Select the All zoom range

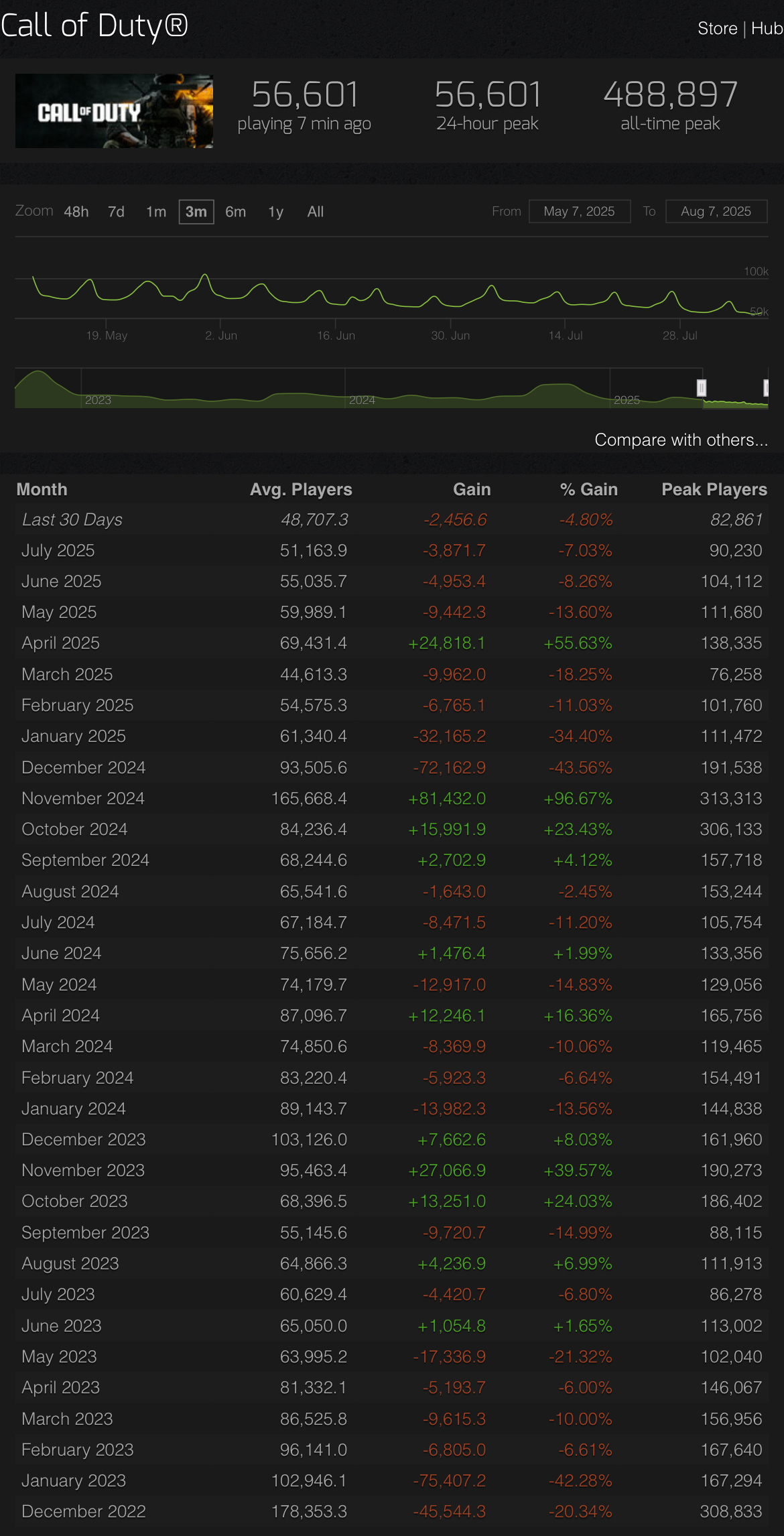pos(316,212)
